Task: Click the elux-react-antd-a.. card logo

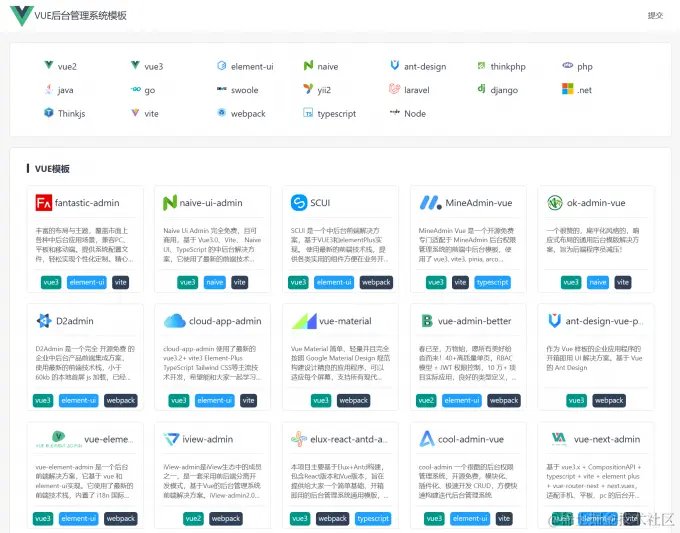Action: (299, 439)
